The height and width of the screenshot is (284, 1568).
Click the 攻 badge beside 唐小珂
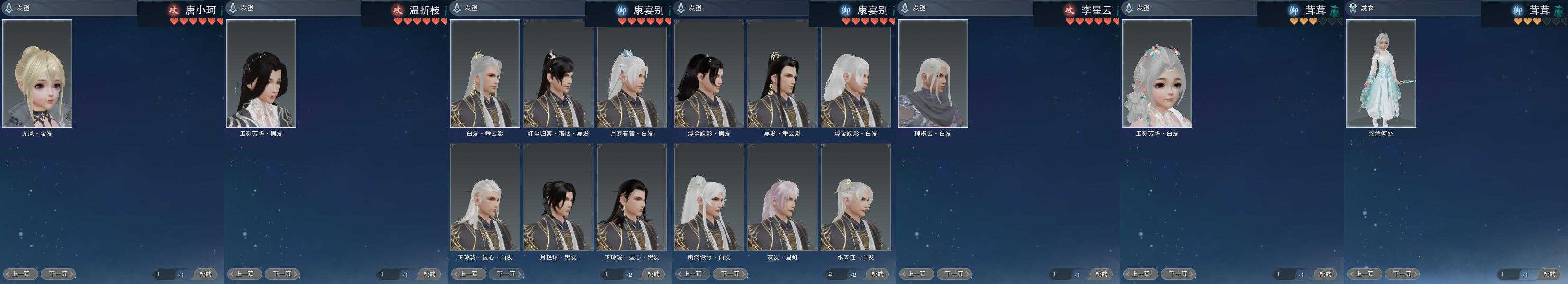pos(173,10)
